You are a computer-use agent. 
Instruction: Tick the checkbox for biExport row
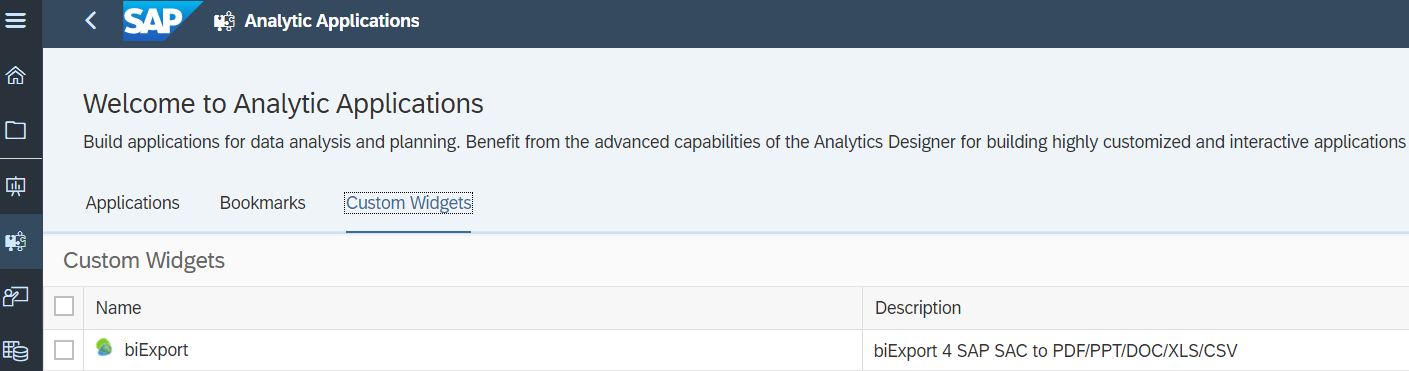tap(64, 350)
